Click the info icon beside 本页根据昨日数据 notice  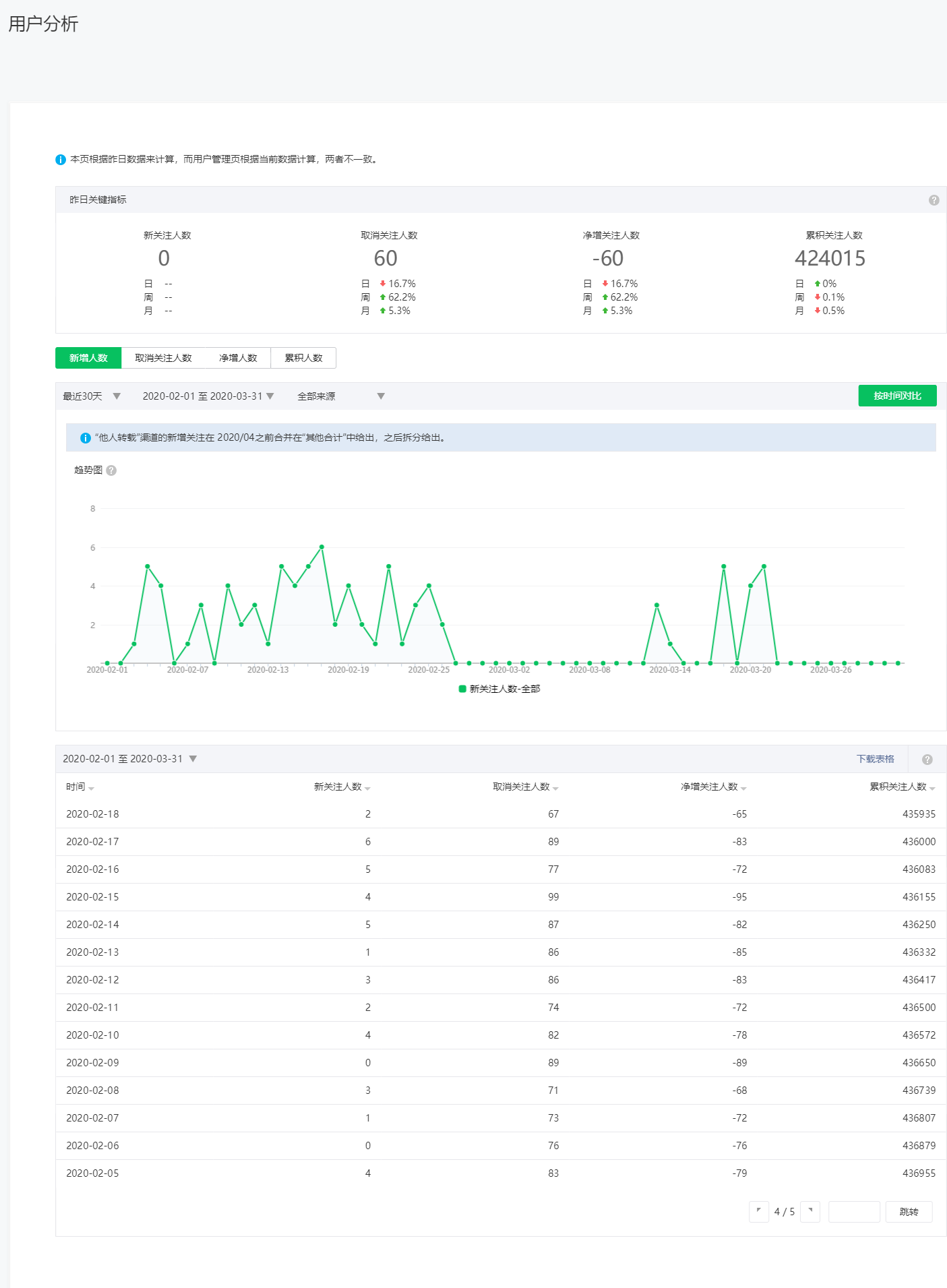pos(61,160)
